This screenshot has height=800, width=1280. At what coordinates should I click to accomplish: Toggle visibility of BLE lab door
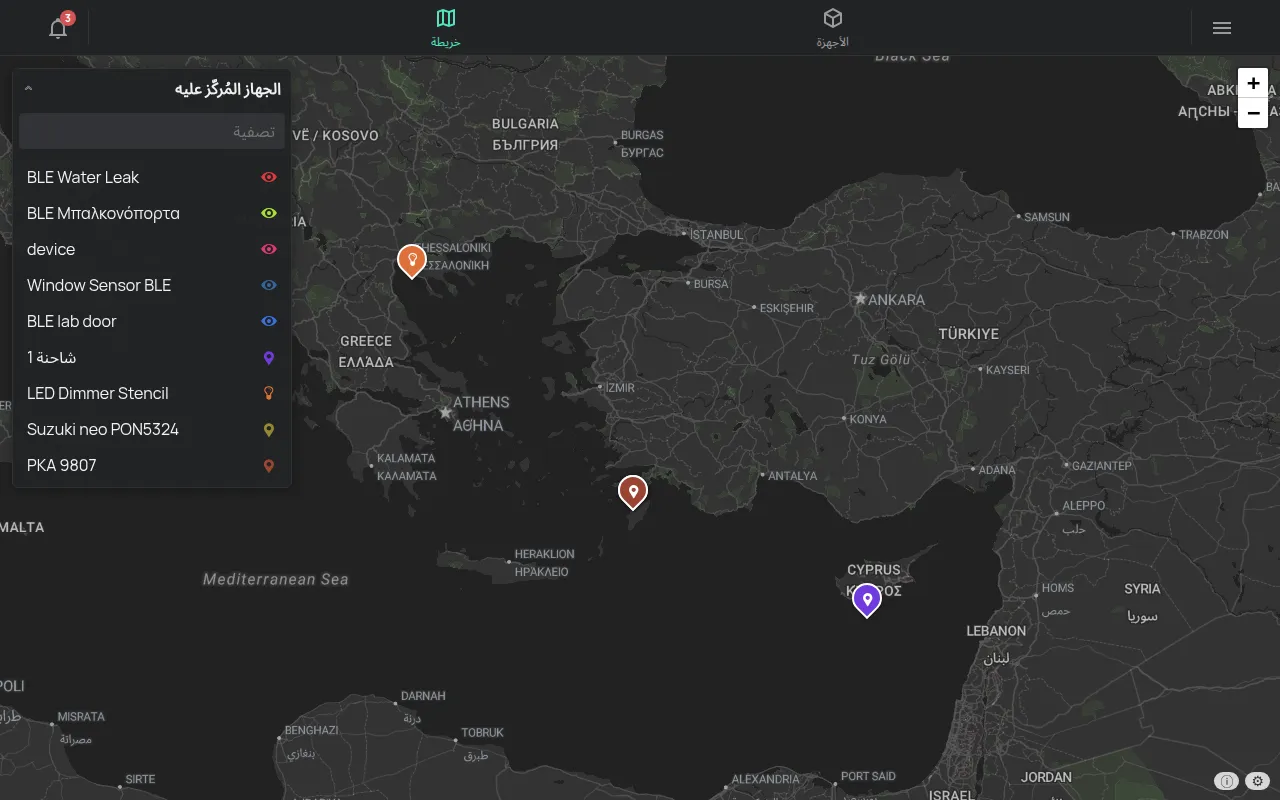268,321
